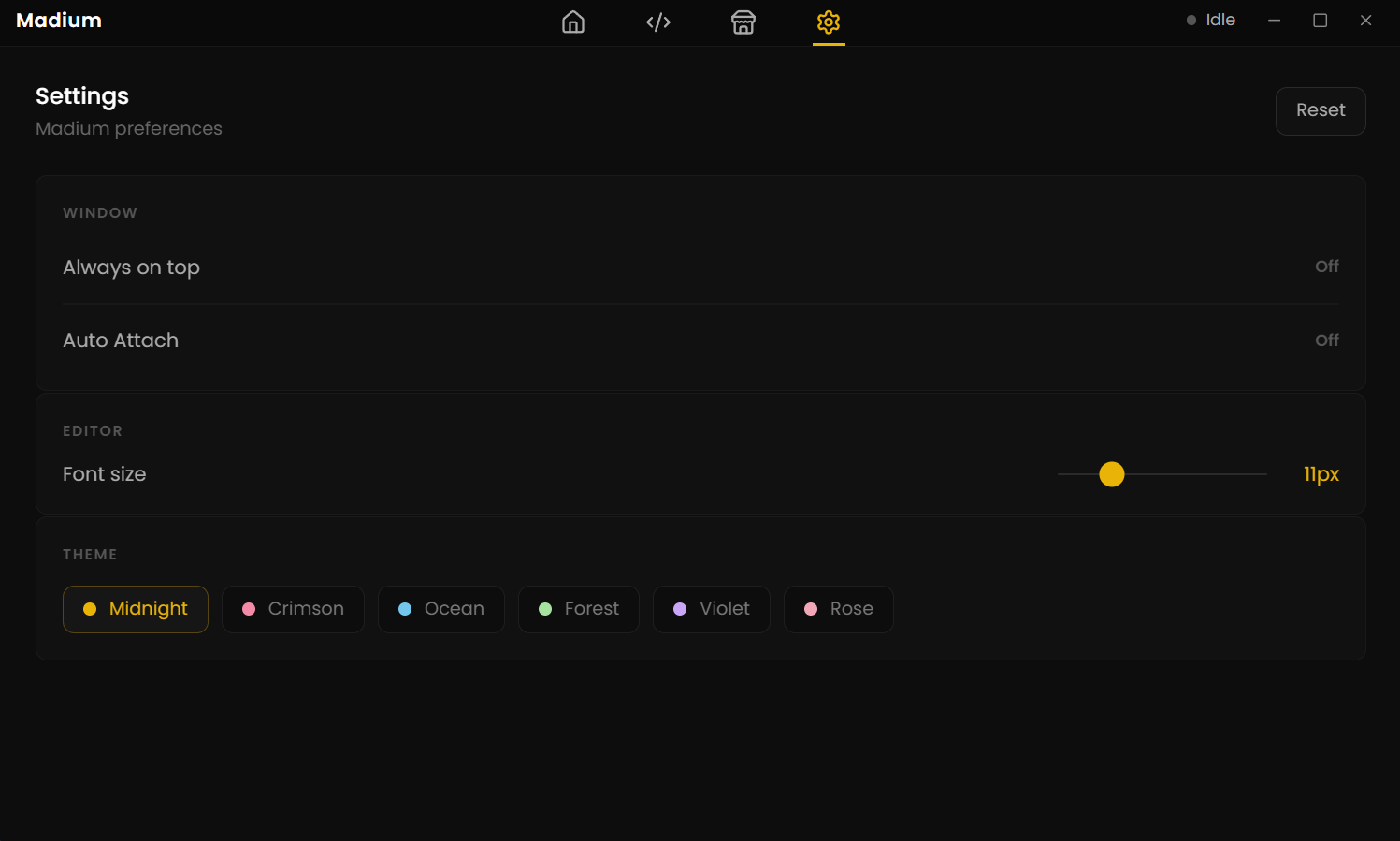Switch to the Violet theme
The height and width of the screenshot is (841, 1400).
coord(712,609)
